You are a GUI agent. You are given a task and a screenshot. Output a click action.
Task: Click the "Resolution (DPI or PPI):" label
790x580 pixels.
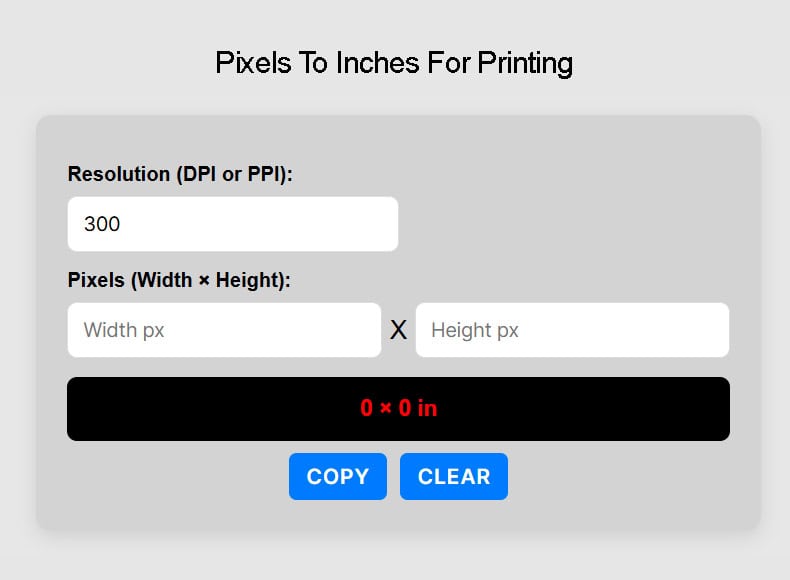tap(180, 174)
